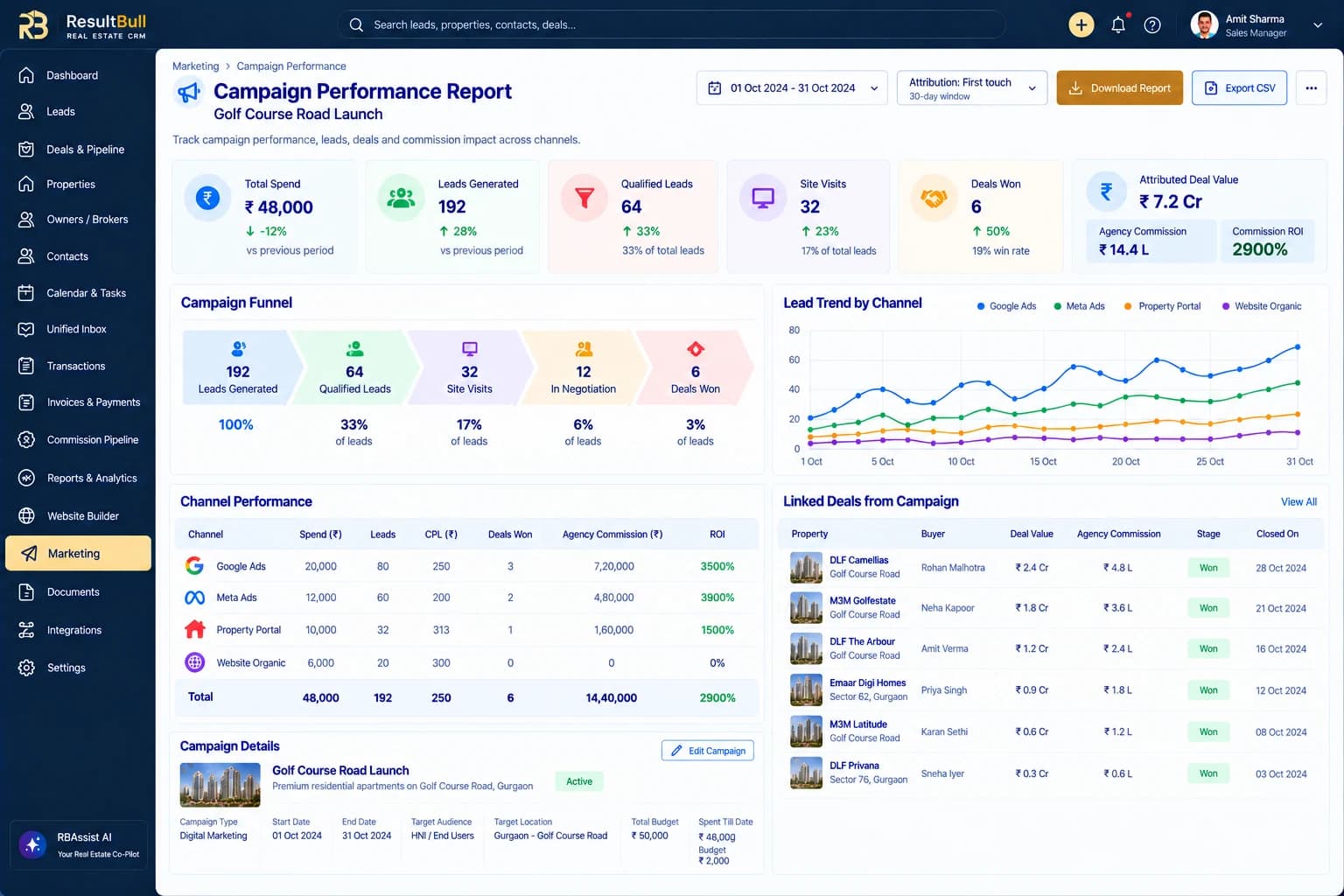Select Reports & Analytics in the sidebar
Screen dimensions: 1344x896
(x=78, y=478)
